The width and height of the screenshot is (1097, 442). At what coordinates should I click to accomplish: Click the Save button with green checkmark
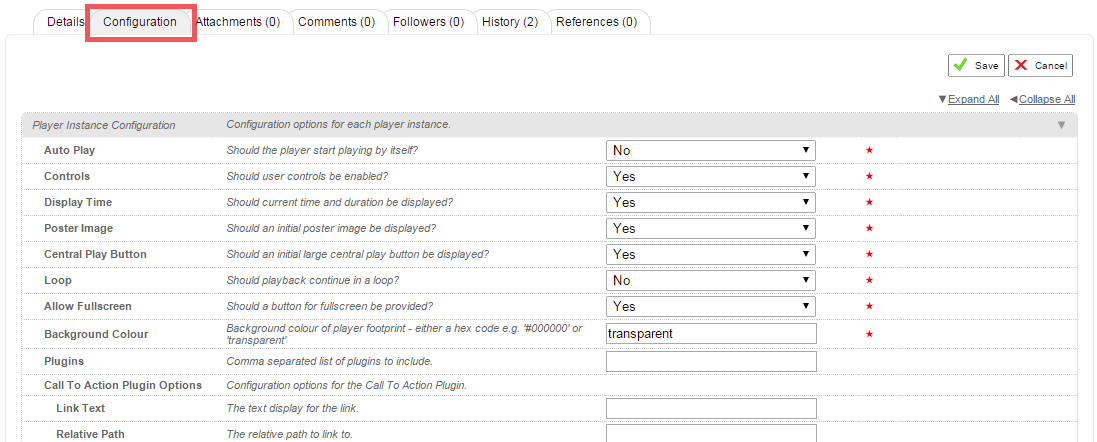click(976, 65)
